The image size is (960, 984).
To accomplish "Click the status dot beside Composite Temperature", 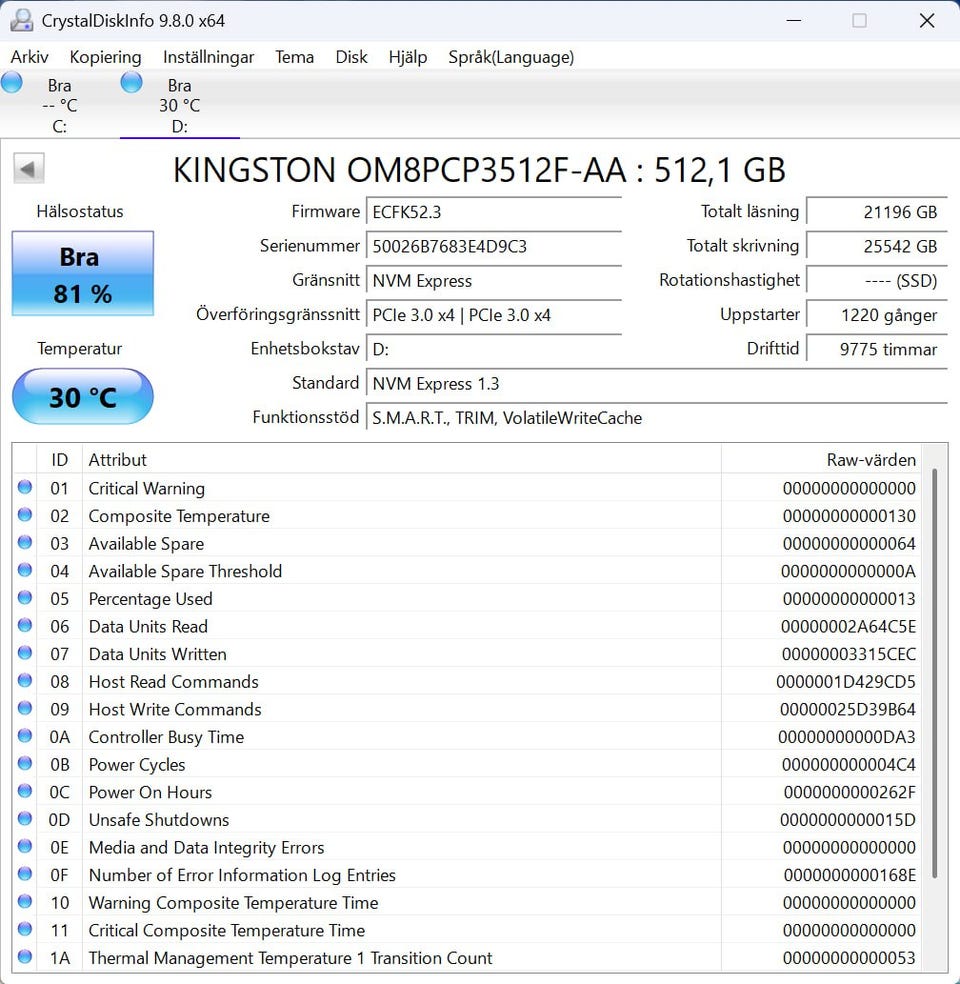I will [25, 515].
